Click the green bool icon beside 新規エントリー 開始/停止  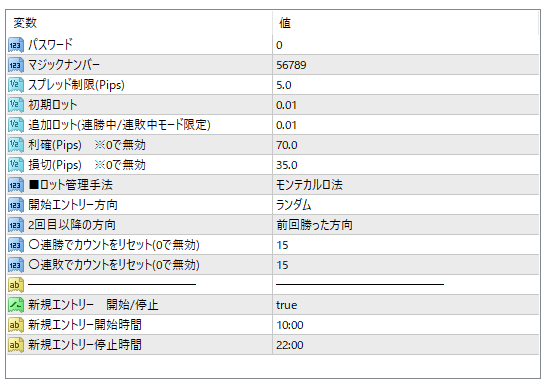pos(16,305)
